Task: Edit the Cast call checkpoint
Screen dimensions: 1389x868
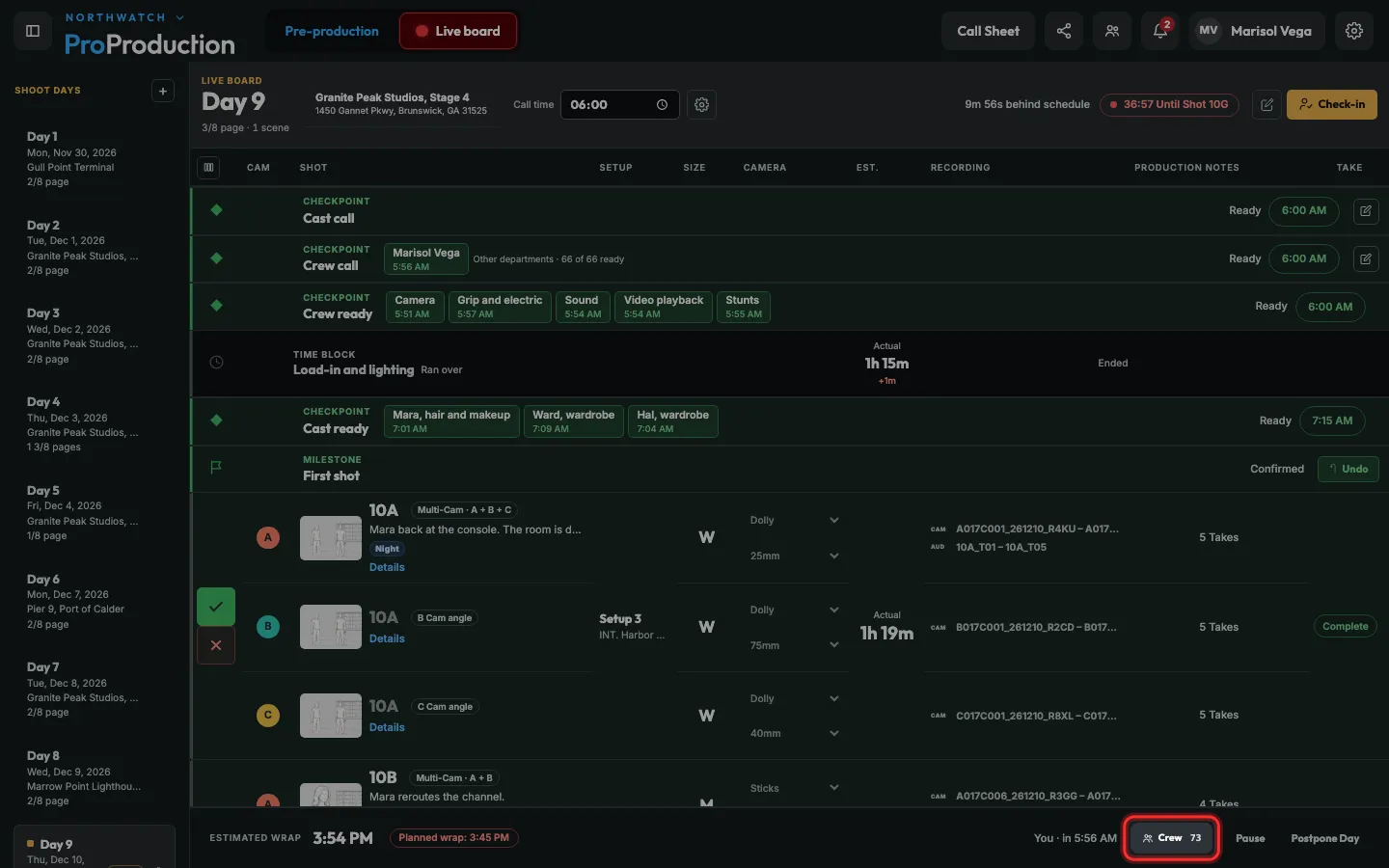Action: [x=1366, y=210]
